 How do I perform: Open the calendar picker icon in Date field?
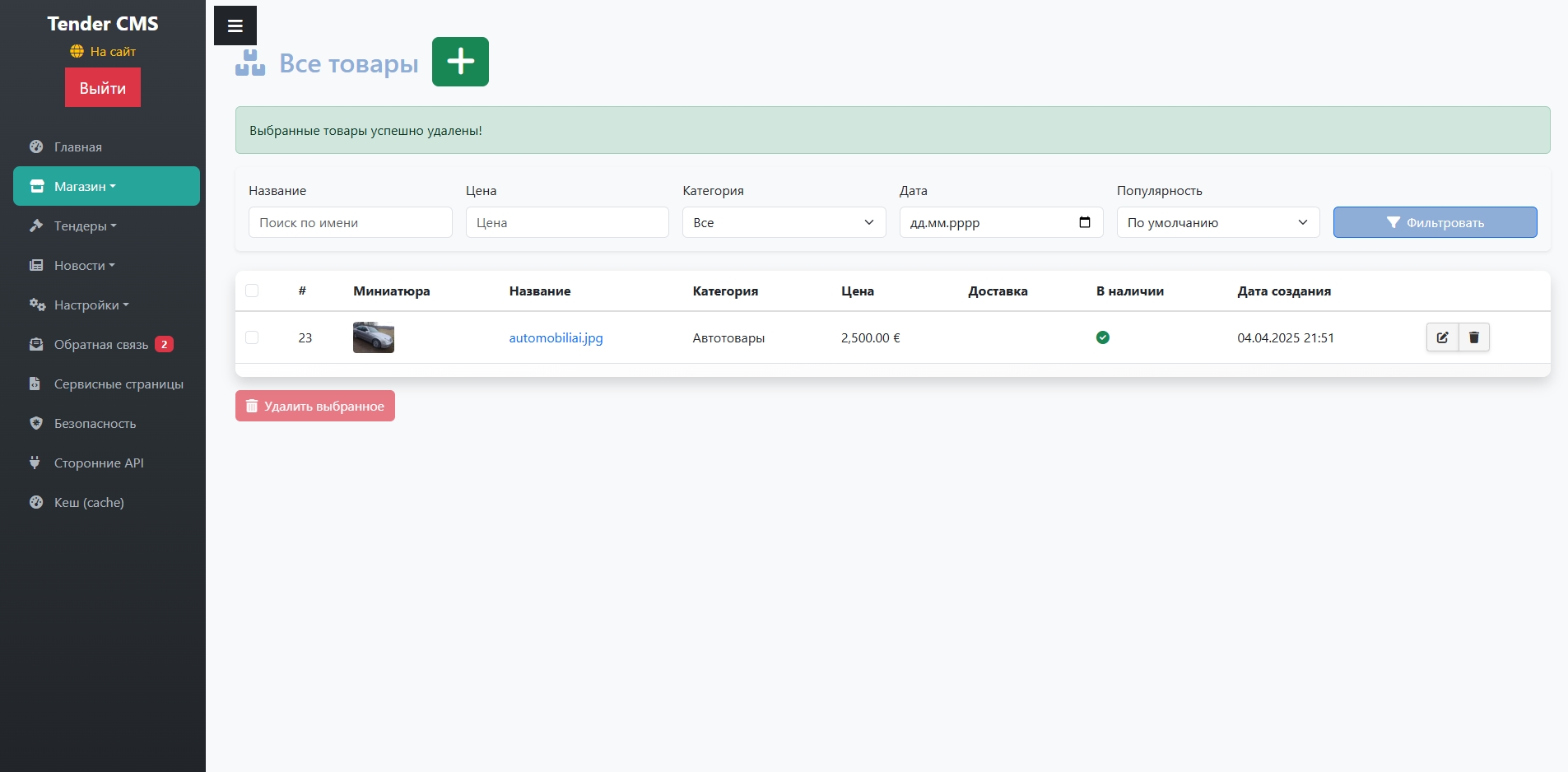(x=1084, y=222)
